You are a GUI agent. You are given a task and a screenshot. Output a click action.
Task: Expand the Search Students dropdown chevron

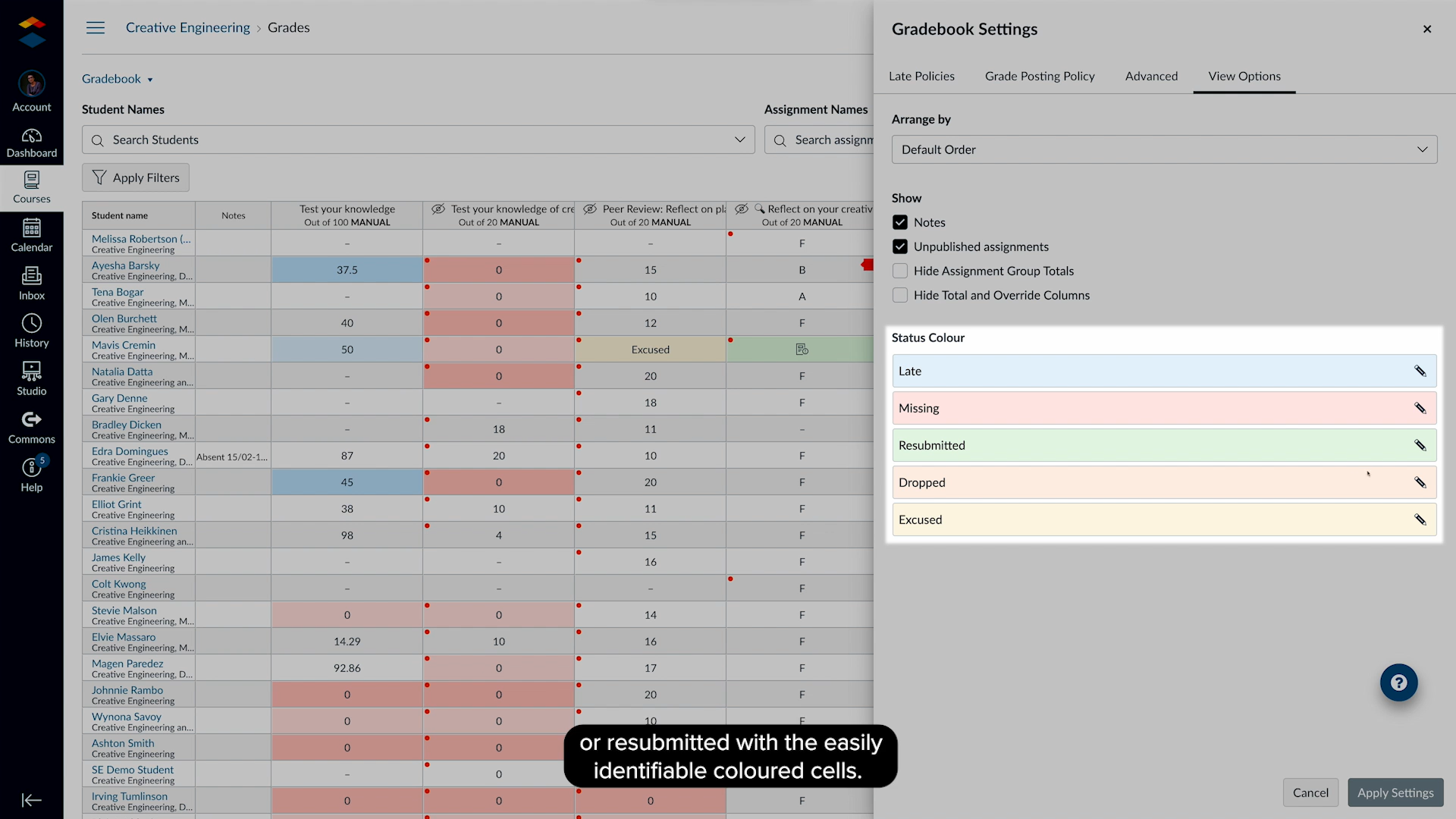point(739,140)
